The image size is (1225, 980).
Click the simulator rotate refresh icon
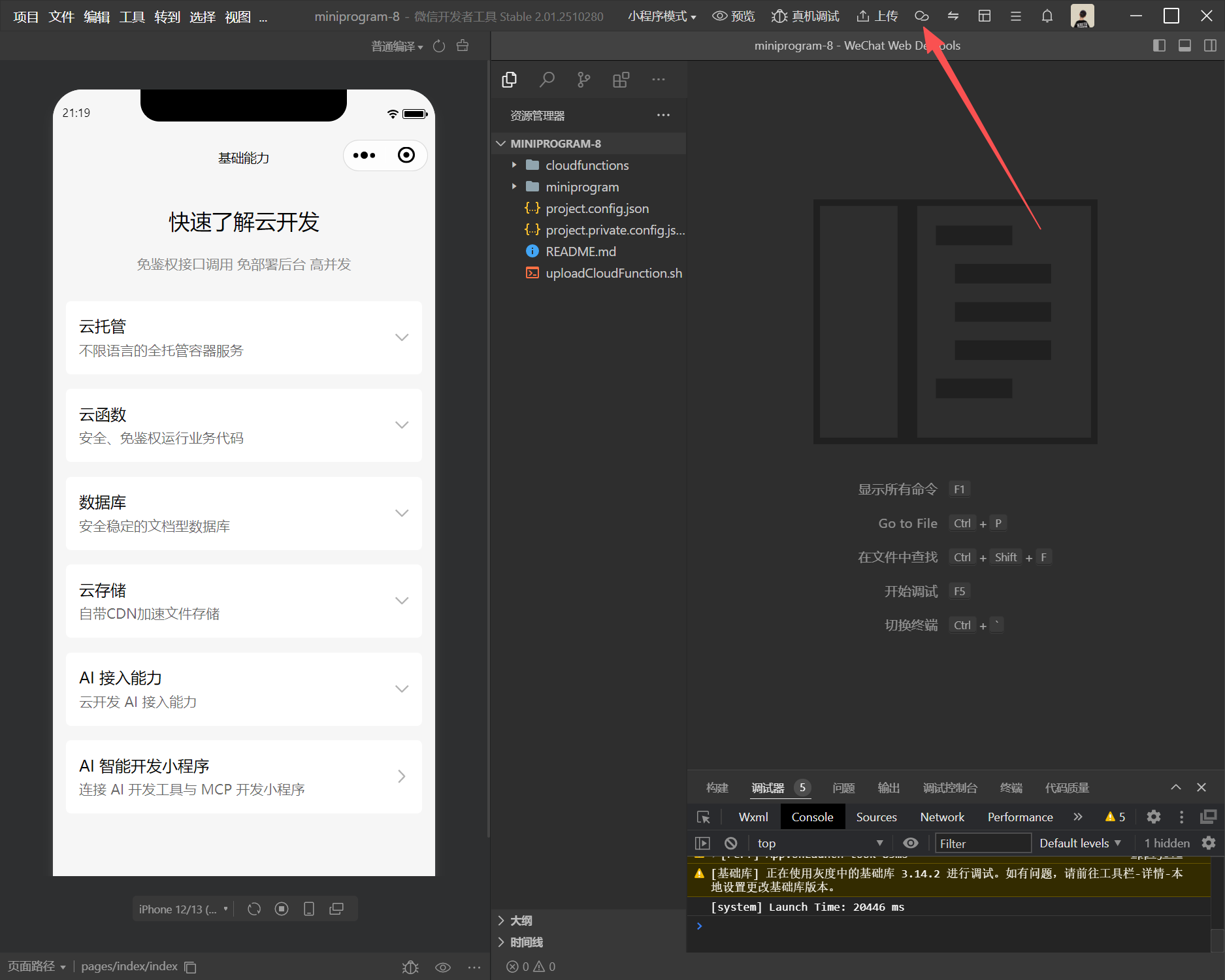pyautogui.click(x=254, y=909)
